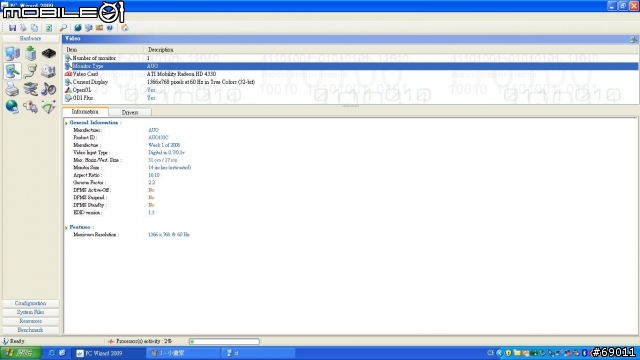
Task: Click the EDID version value
Action: pos(151,213)
